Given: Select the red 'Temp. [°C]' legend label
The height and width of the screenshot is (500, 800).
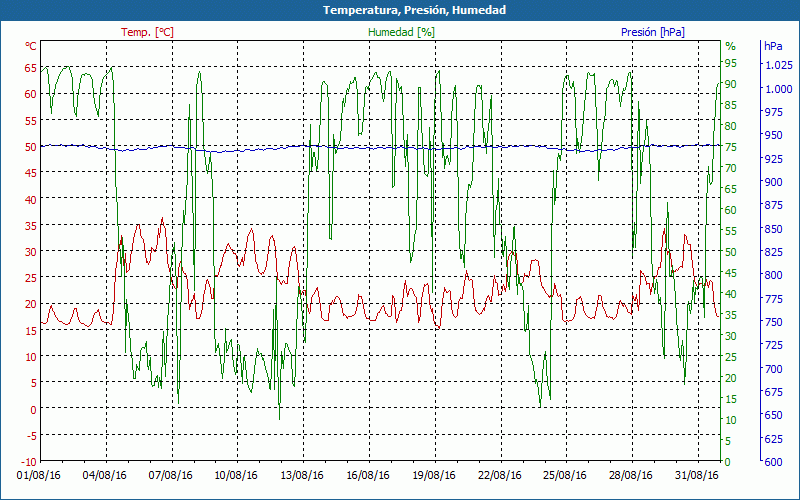Looking at the screenshot, I should pos(147,32).
